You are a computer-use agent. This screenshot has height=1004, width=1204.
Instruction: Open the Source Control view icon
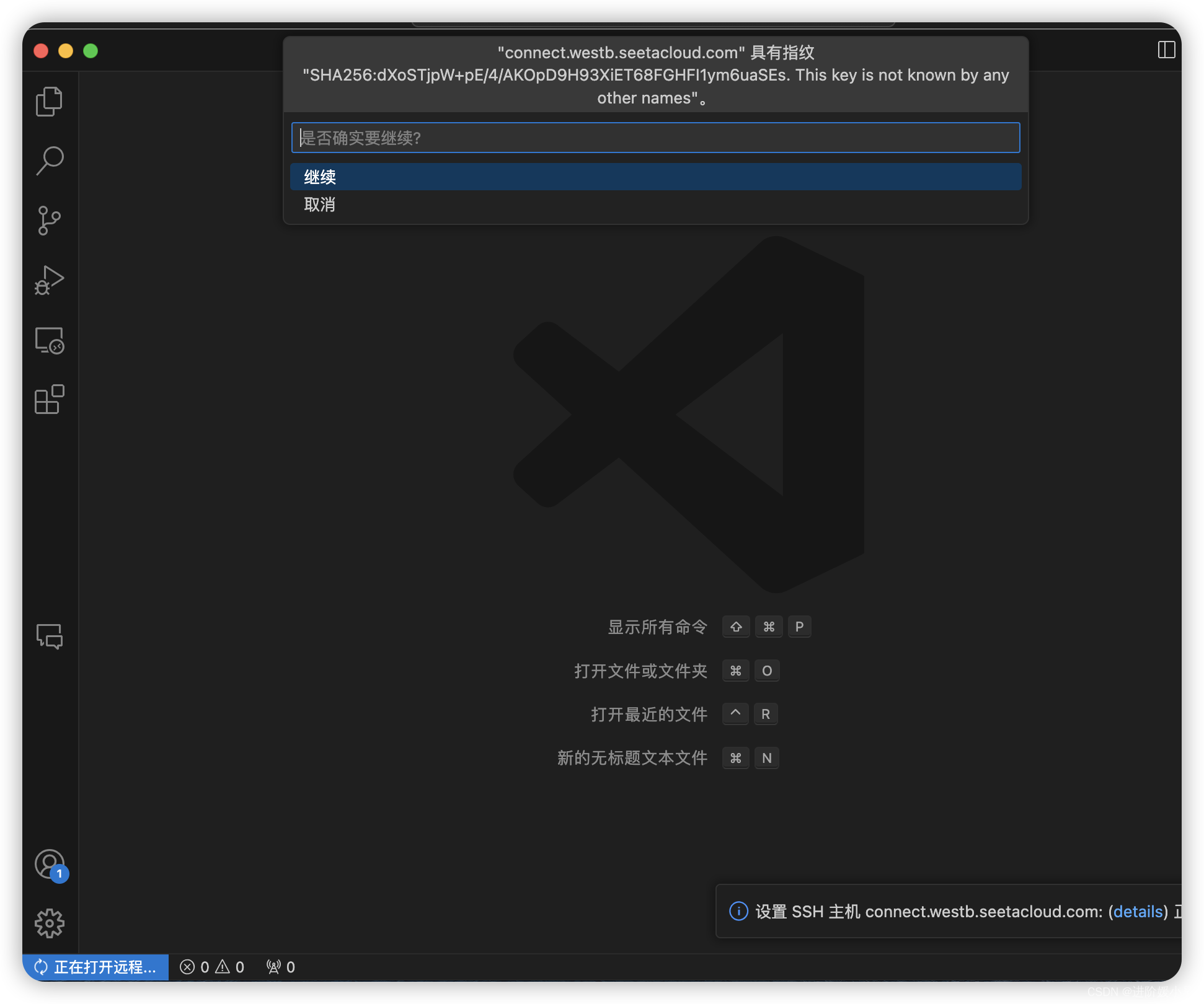point(50,221)
